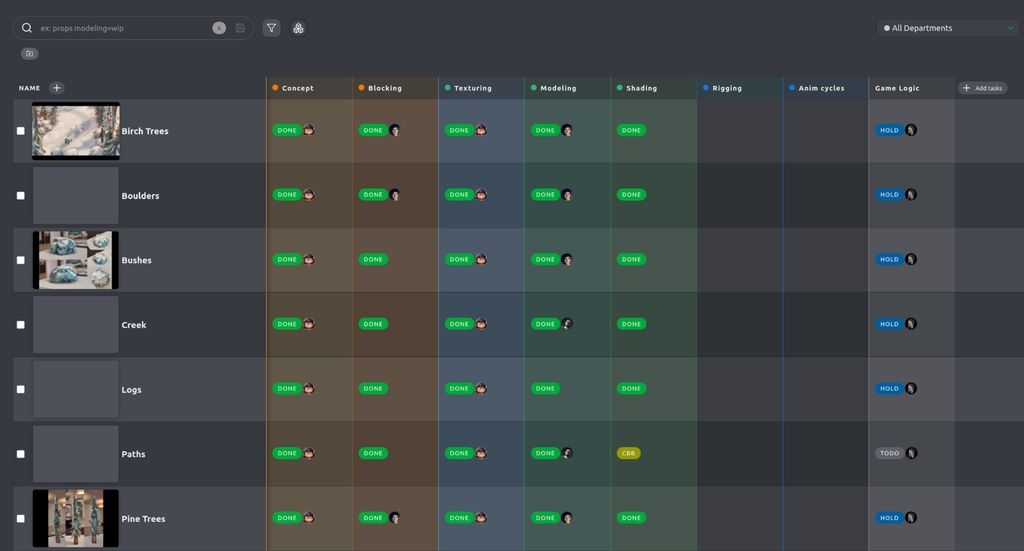Click the folder icon below the search bar
This screenshot has width=1024, height=551.
30,54
